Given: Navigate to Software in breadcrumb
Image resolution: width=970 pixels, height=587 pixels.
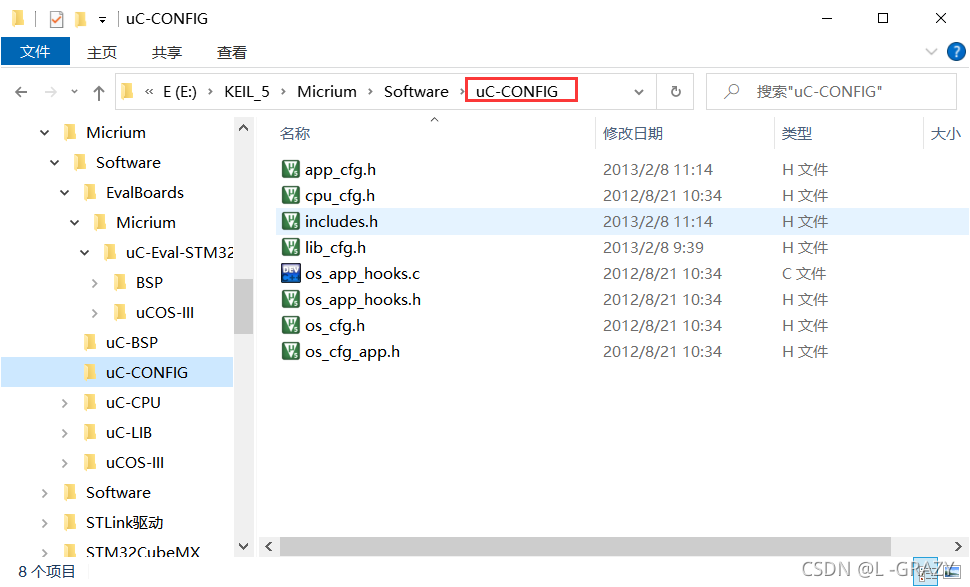Looking at the screenshot, I should (416, 92).
